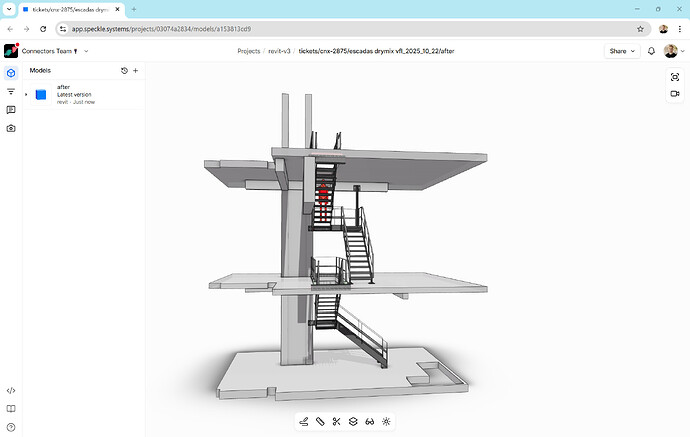Open Connectors Team workspace dropdown
This screenshot has width=690, height=437.
(x=55, y=51)
